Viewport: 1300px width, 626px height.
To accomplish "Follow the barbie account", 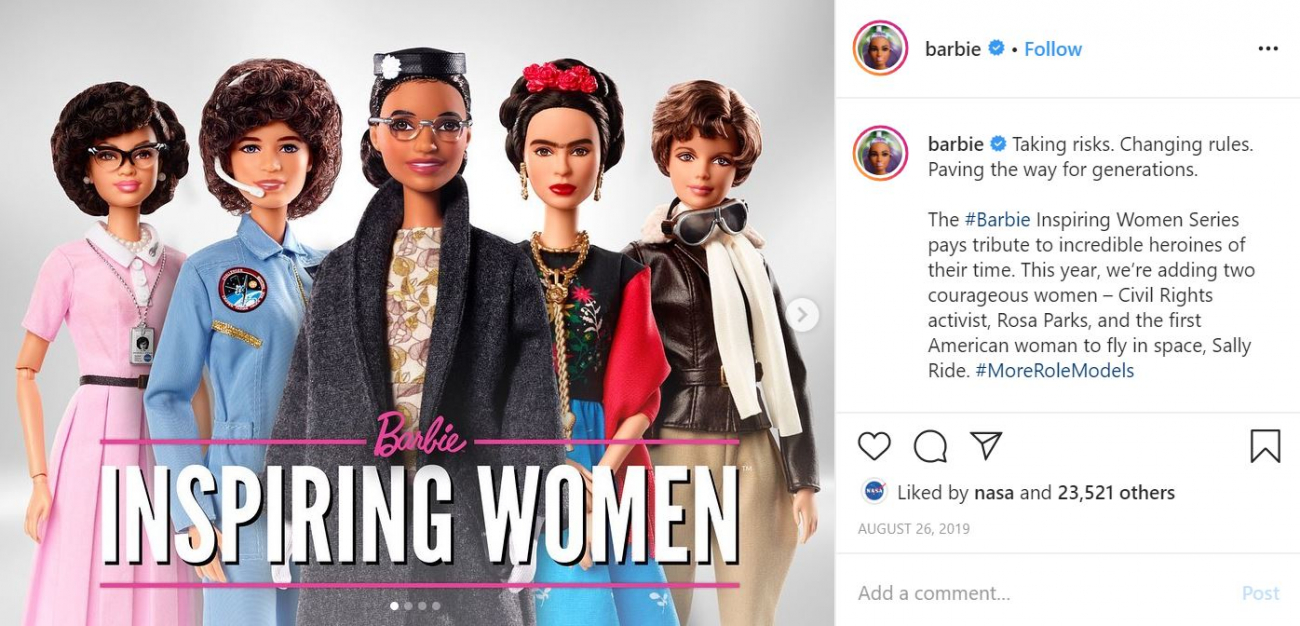I will coord(1052,49).
